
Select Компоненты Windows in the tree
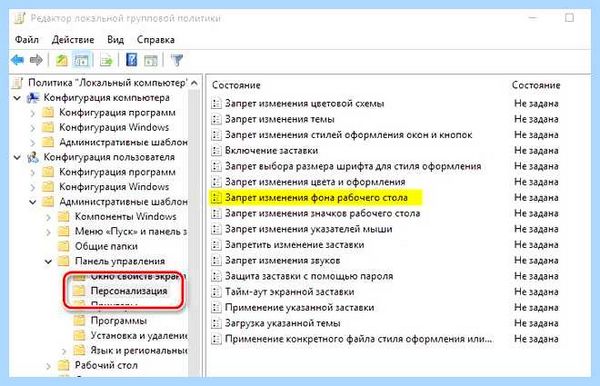[x=126, y=217]
